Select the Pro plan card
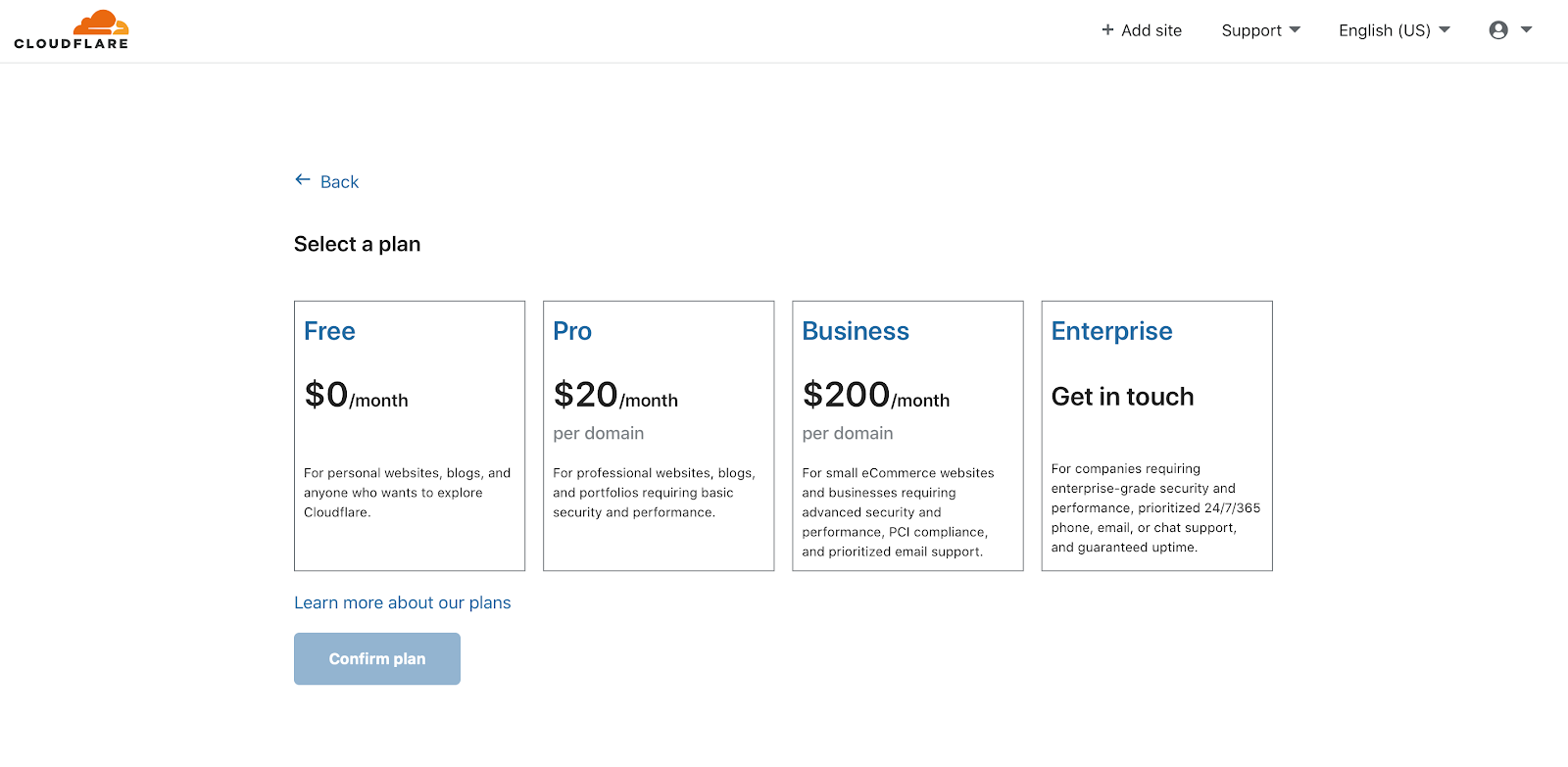Viewport: 1568px width, 767px height. [659, 436]
